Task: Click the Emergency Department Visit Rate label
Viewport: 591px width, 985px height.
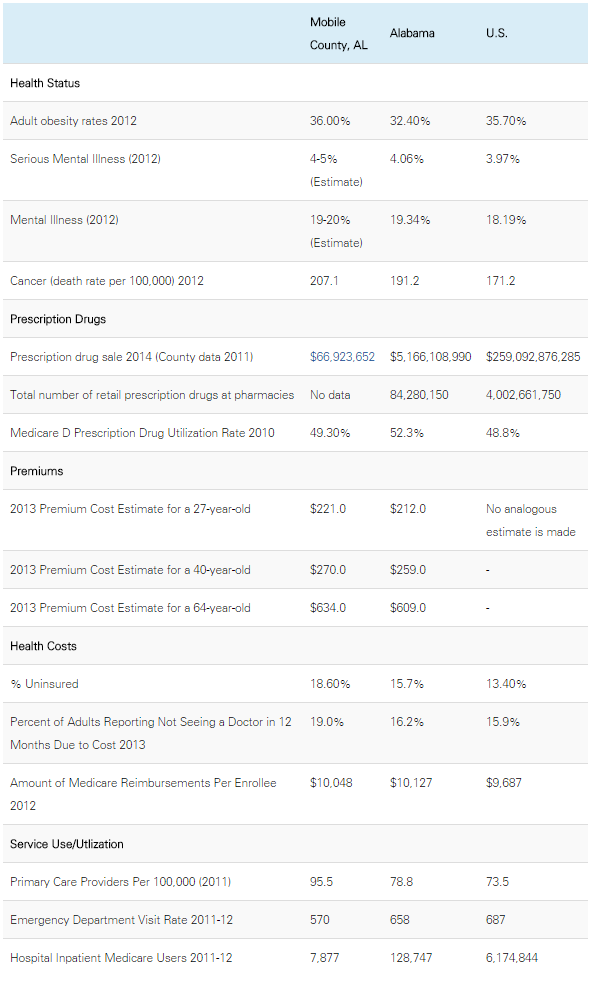Action: point(121,920)
